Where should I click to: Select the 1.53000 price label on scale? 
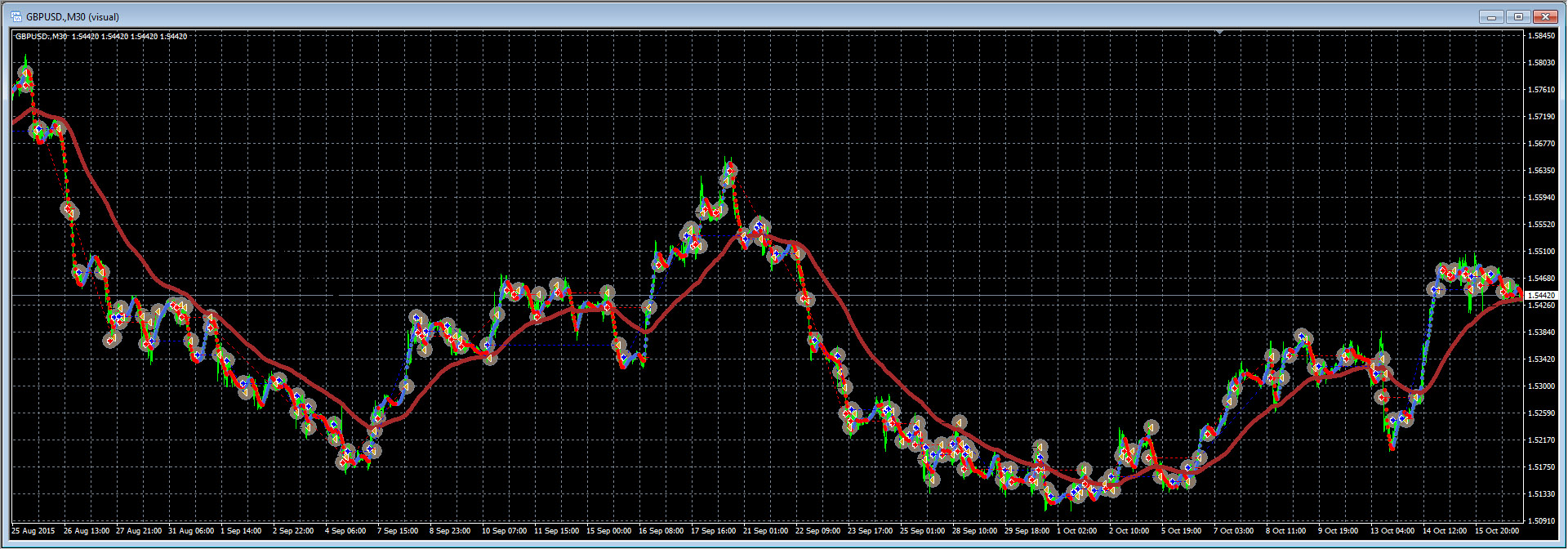[x=1541, y=386]
